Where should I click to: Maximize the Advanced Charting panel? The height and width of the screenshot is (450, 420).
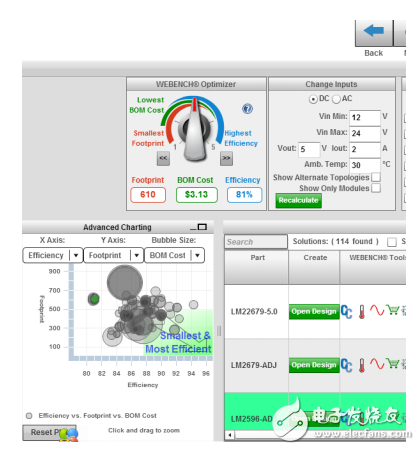point(202,227)
